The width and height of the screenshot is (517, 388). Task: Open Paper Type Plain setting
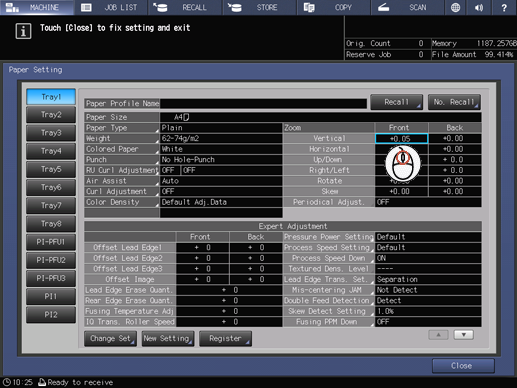221,128
